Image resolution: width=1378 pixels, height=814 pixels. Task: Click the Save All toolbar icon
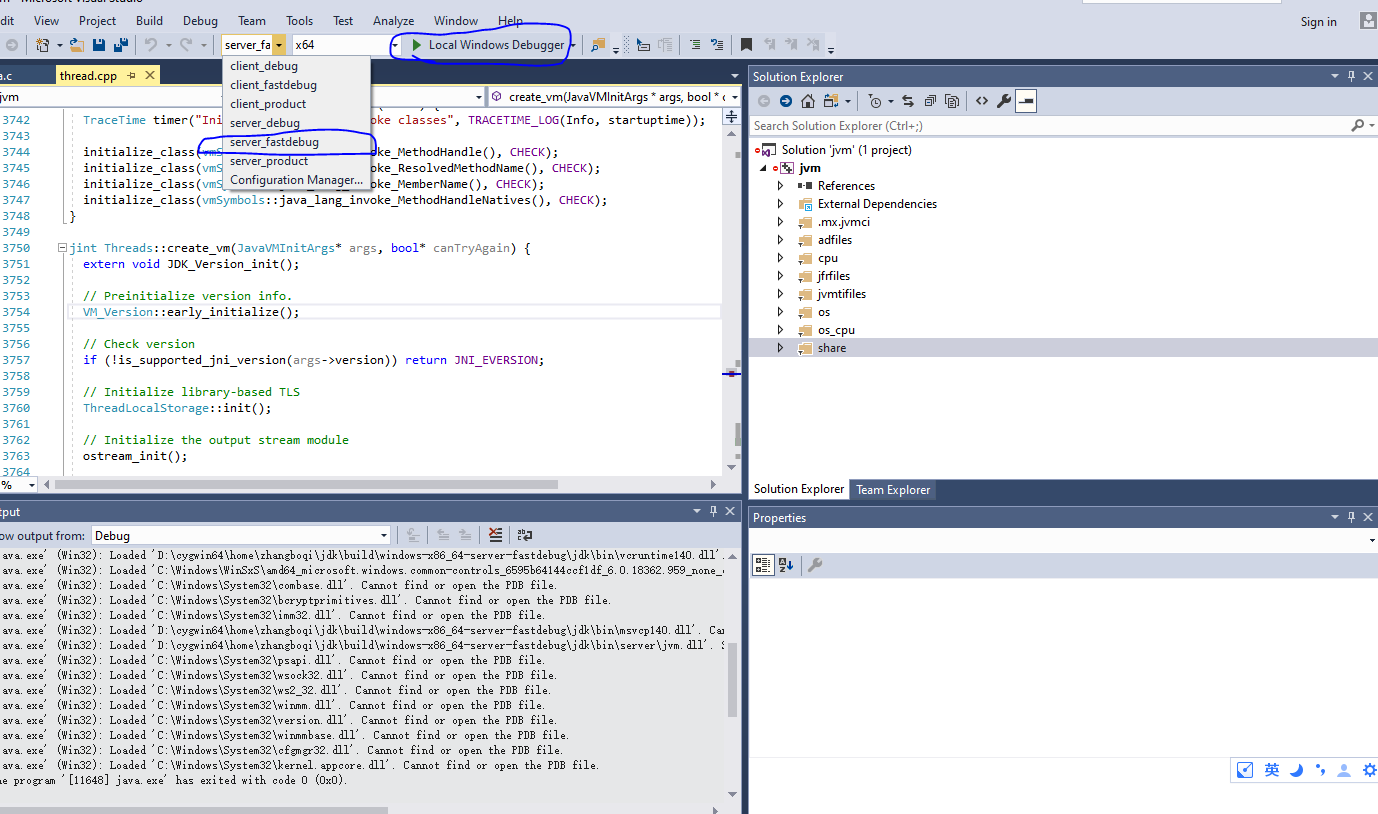[120, 45]
